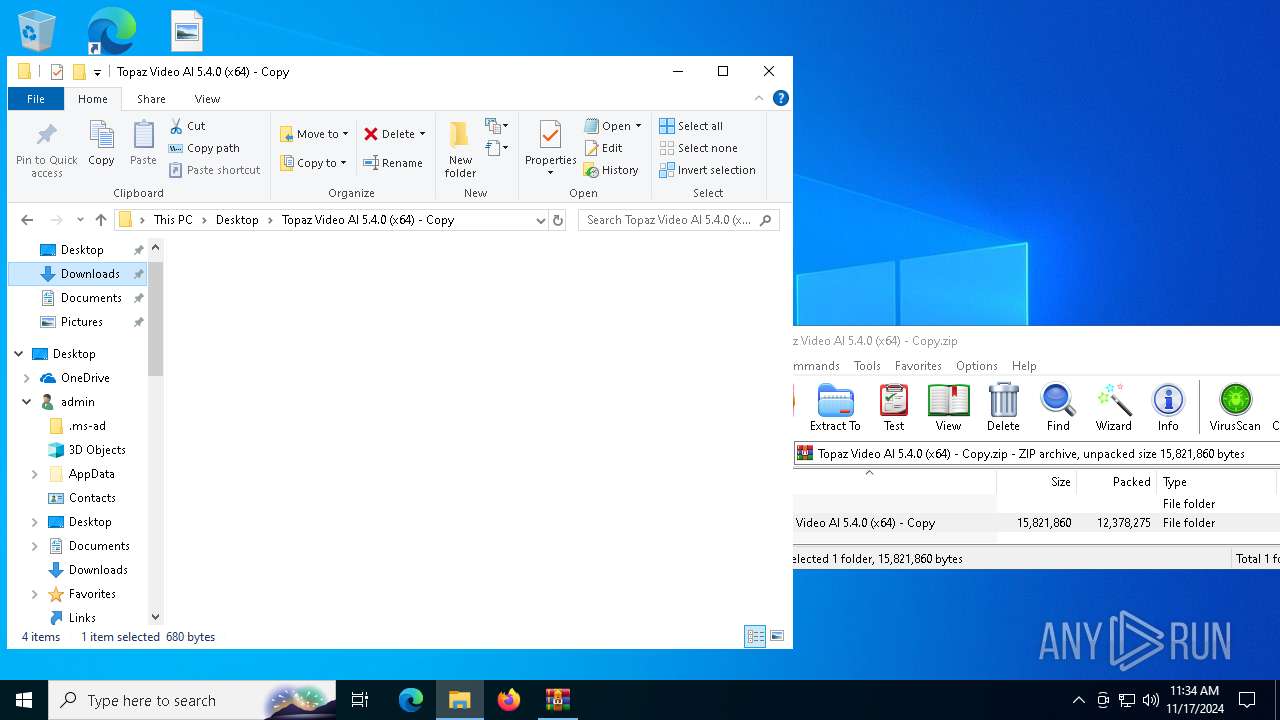
Task: Click Invert selection in ribbon
Action: pos(707,170)
